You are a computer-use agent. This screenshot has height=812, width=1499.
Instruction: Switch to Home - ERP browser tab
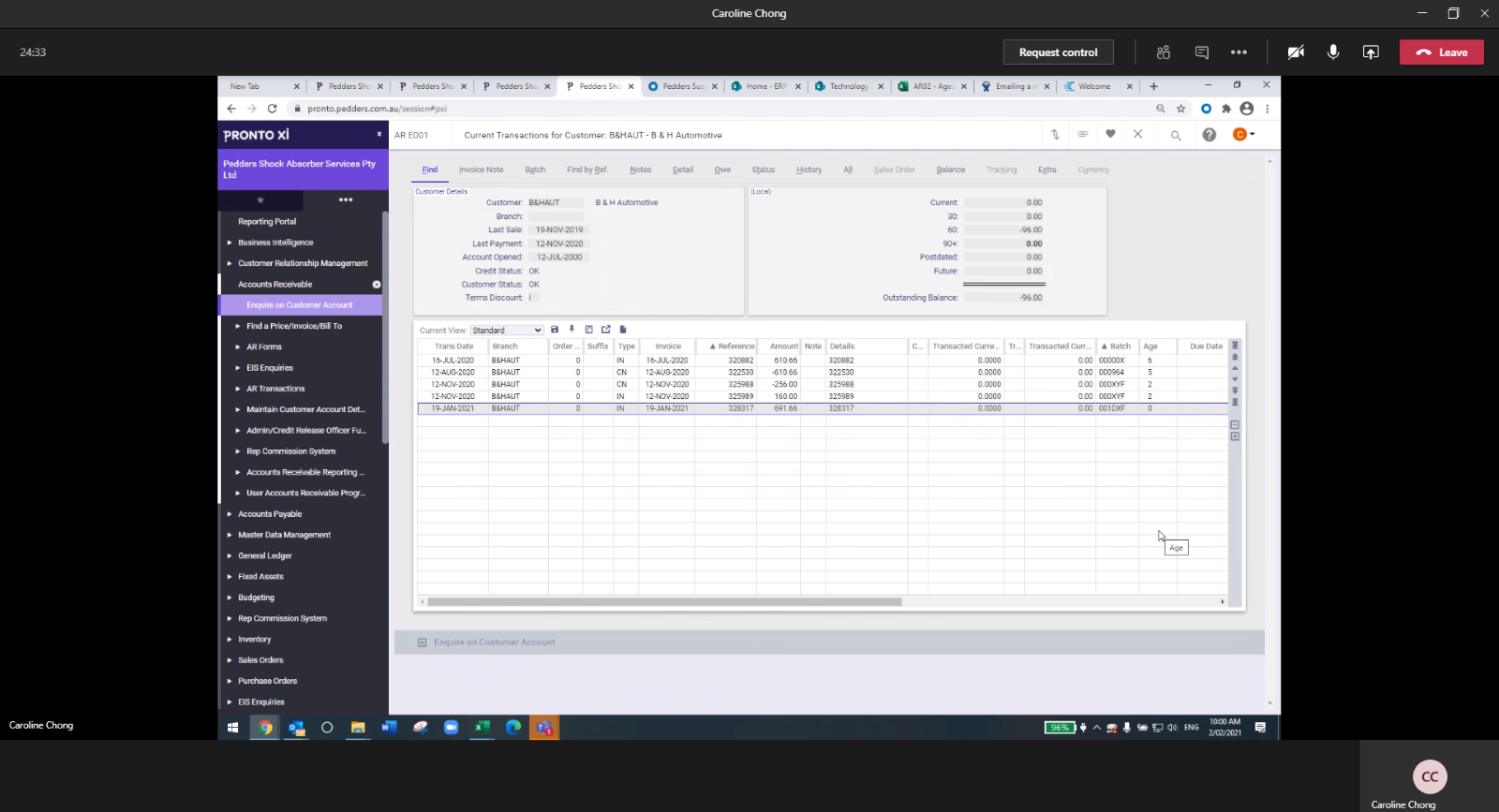tap(764, 86)
